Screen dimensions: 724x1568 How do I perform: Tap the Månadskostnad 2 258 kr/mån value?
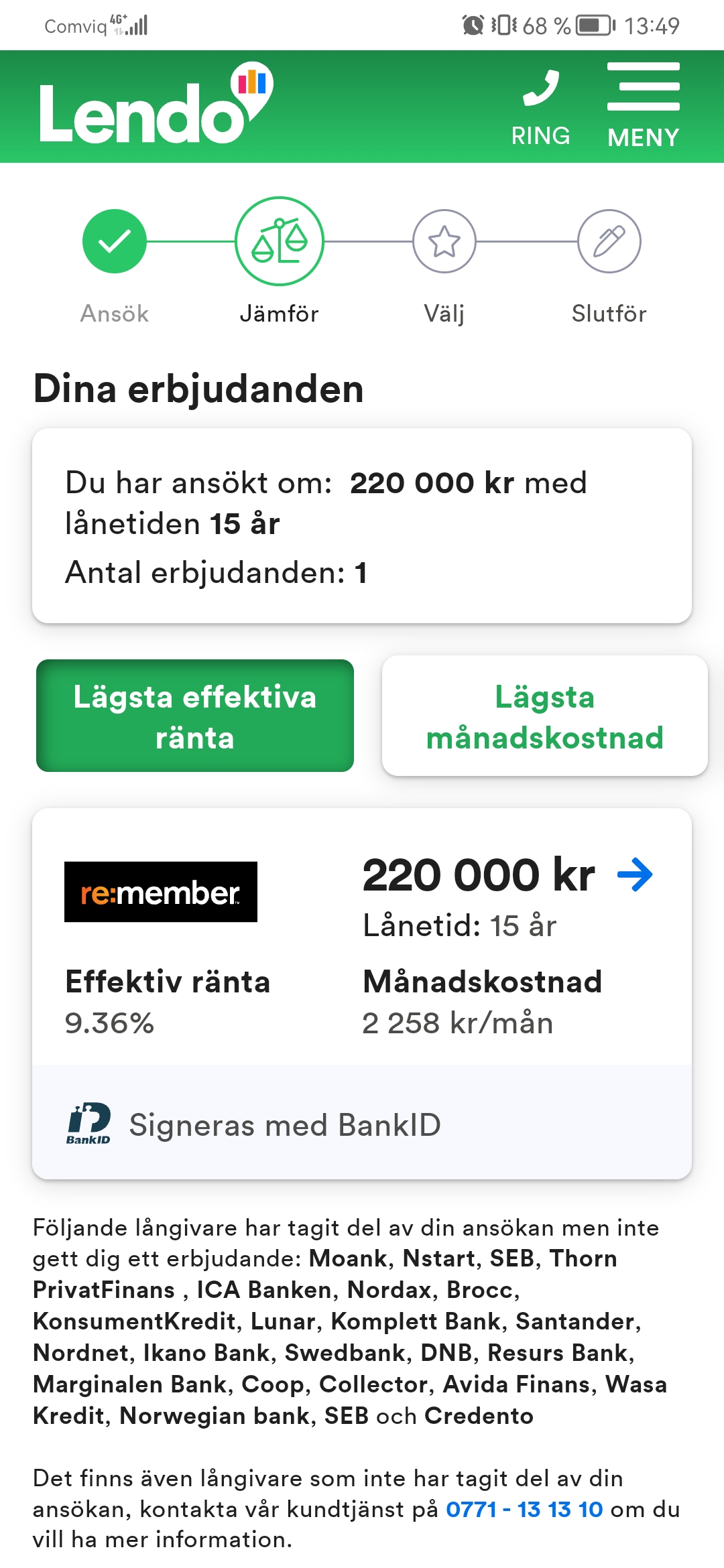[x=458, y=1023]
